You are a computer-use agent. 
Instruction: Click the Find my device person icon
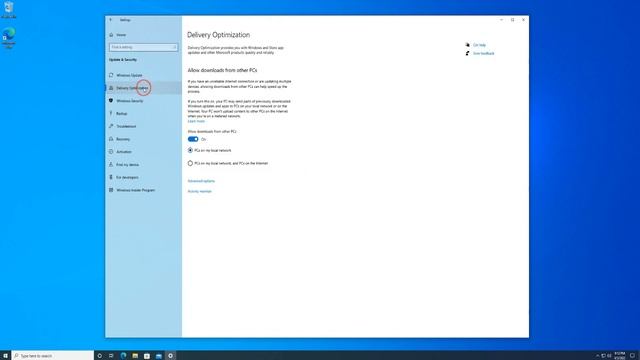coord(111,164)
